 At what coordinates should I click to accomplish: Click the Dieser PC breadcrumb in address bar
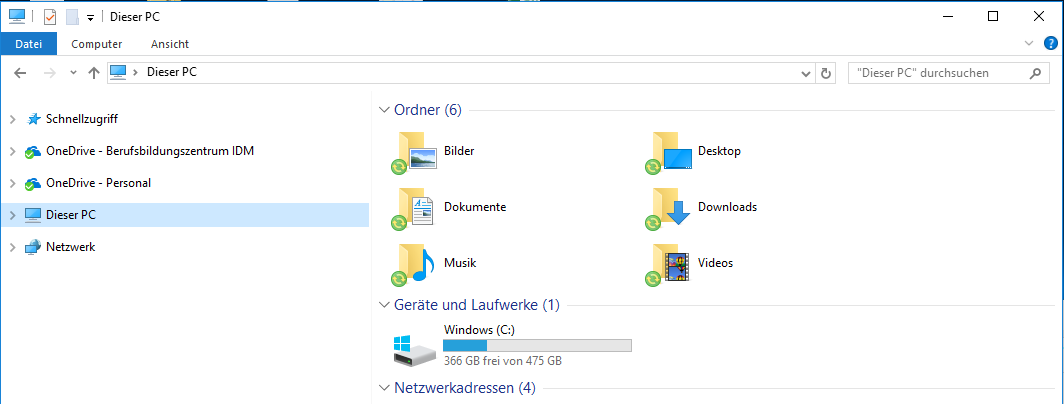tap(172, 72)
